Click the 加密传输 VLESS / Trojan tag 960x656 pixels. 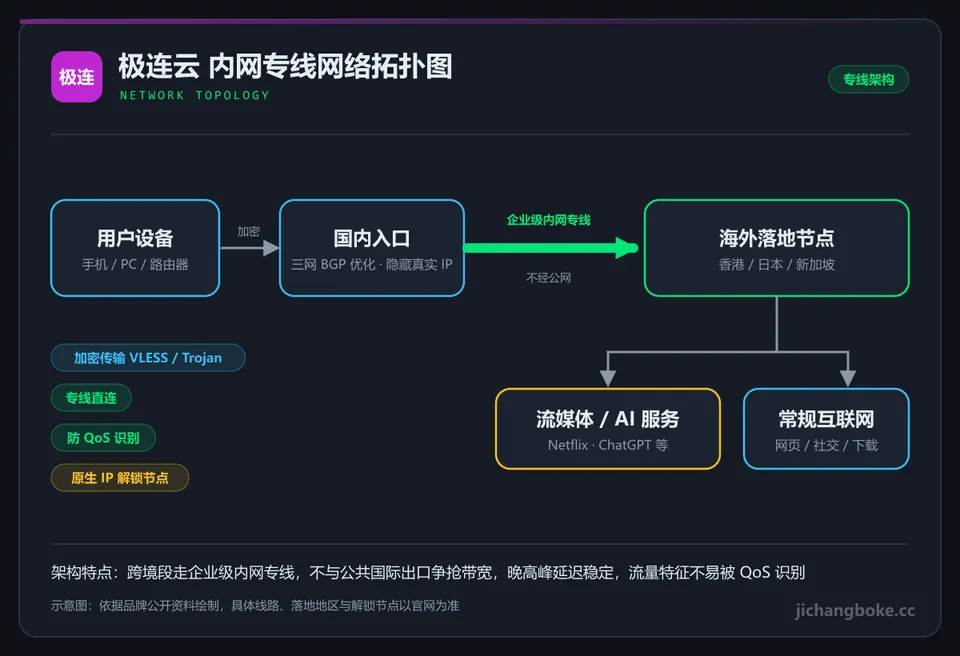[148, 358]
